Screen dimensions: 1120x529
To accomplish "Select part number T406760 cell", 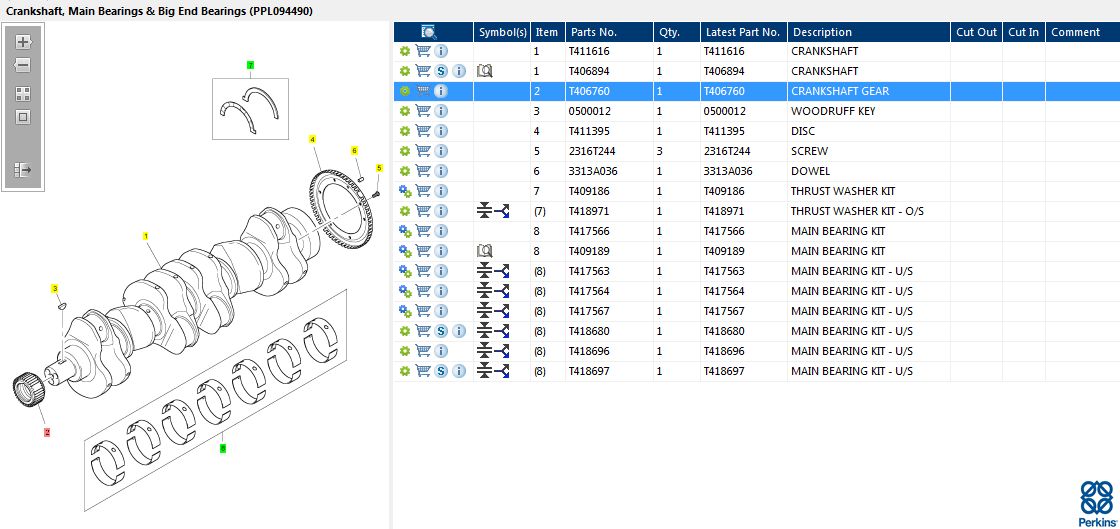I will (x=609, y=91).
